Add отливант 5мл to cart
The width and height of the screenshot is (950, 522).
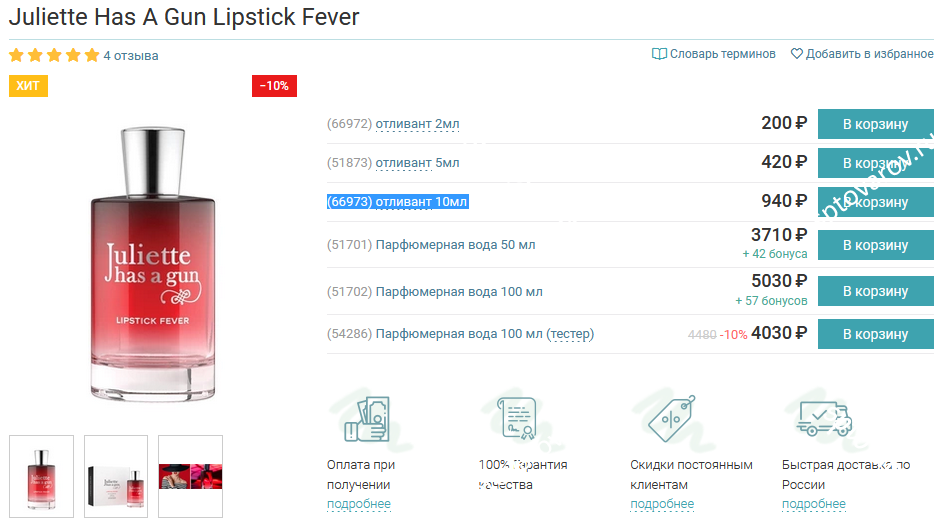tap(875, 163)
